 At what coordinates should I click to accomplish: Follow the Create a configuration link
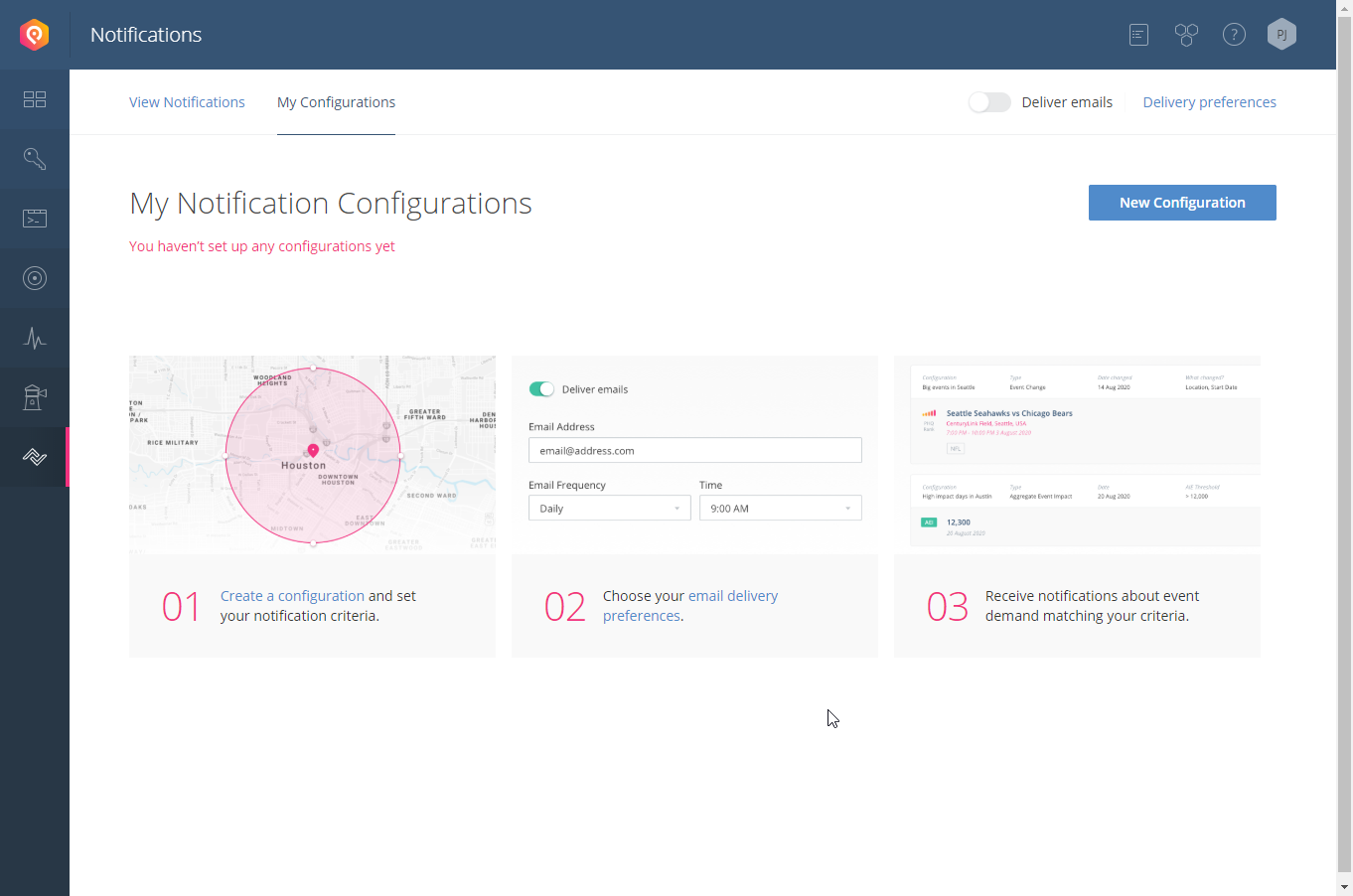pos(292,596)
